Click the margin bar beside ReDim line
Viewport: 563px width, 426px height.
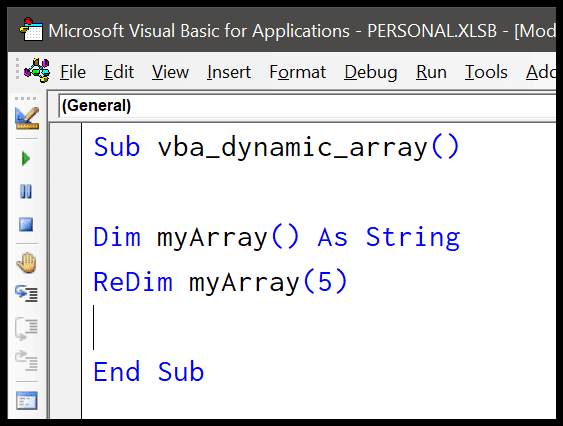[66, 282]
